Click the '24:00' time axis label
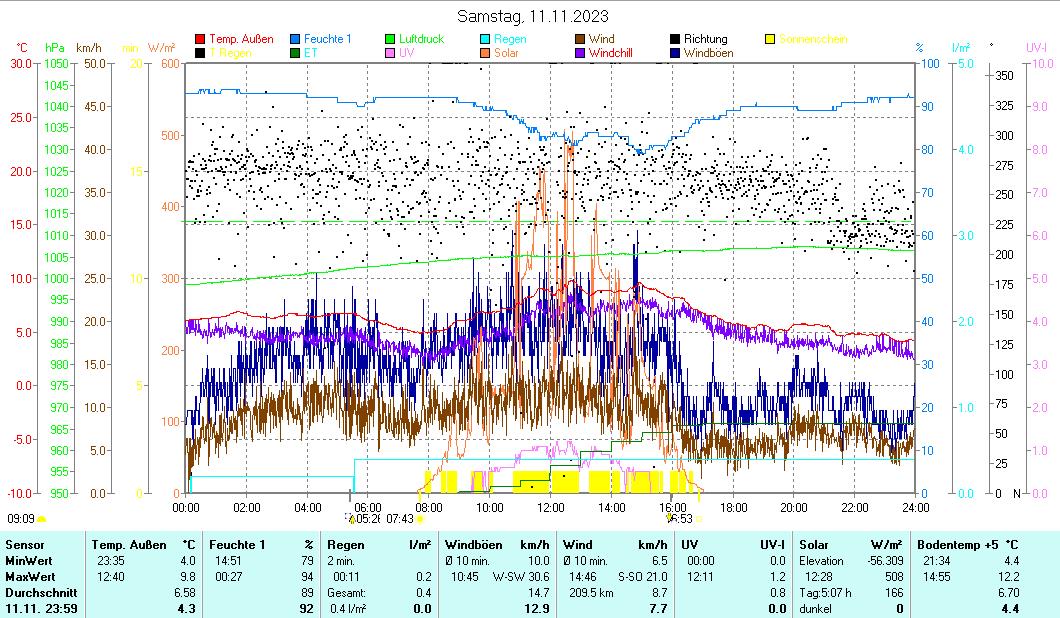The height and width of the screenshot is (618, 1060). click(x=915, y=507)
